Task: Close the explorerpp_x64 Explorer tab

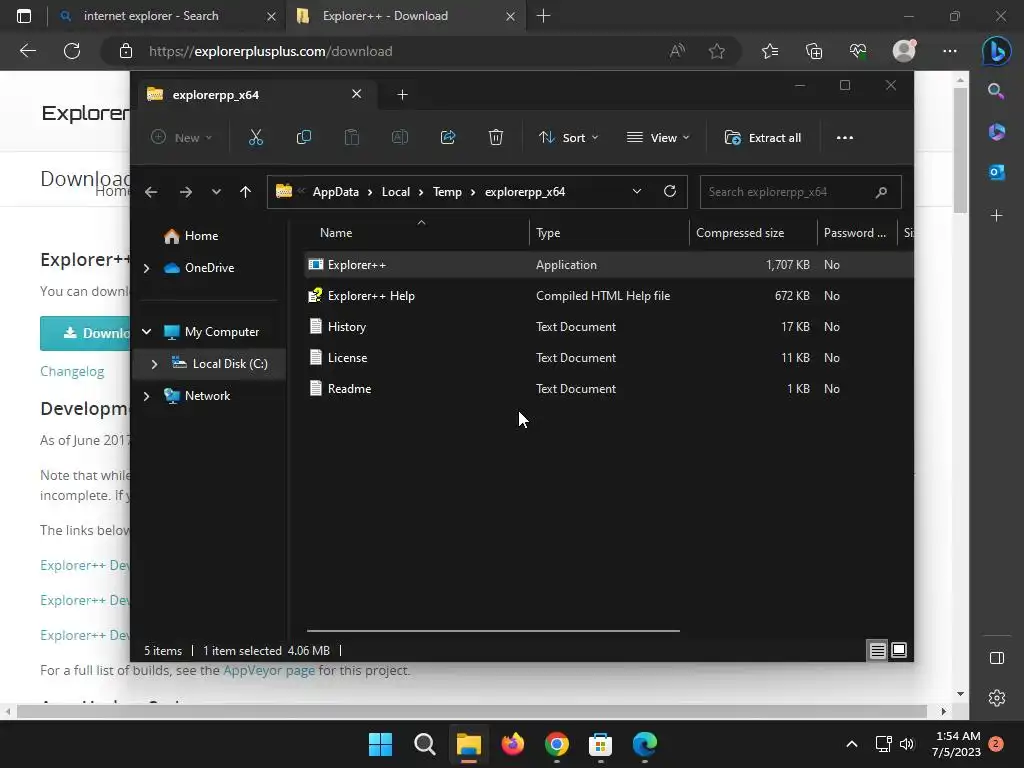Action: [357, 94]
